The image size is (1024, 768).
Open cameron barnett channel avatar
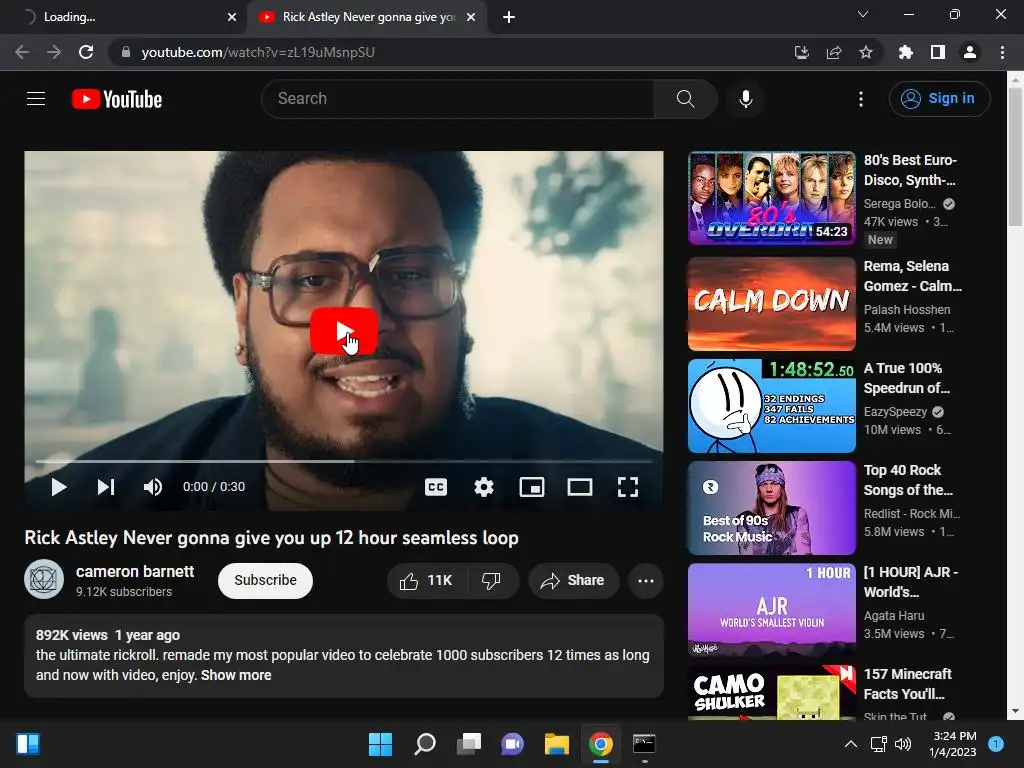(44, 579)
